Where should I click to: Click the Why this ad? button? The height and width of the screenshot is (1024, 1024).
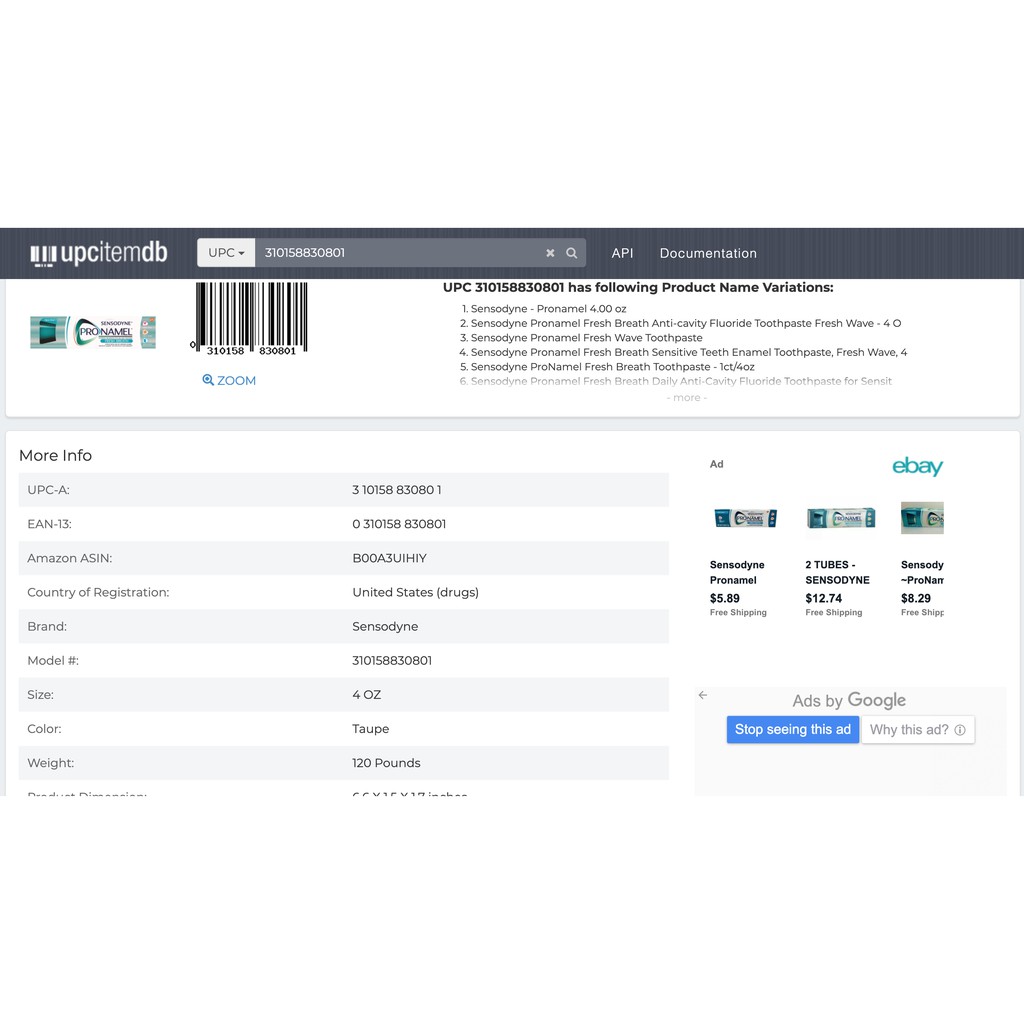tap(909, 730)
